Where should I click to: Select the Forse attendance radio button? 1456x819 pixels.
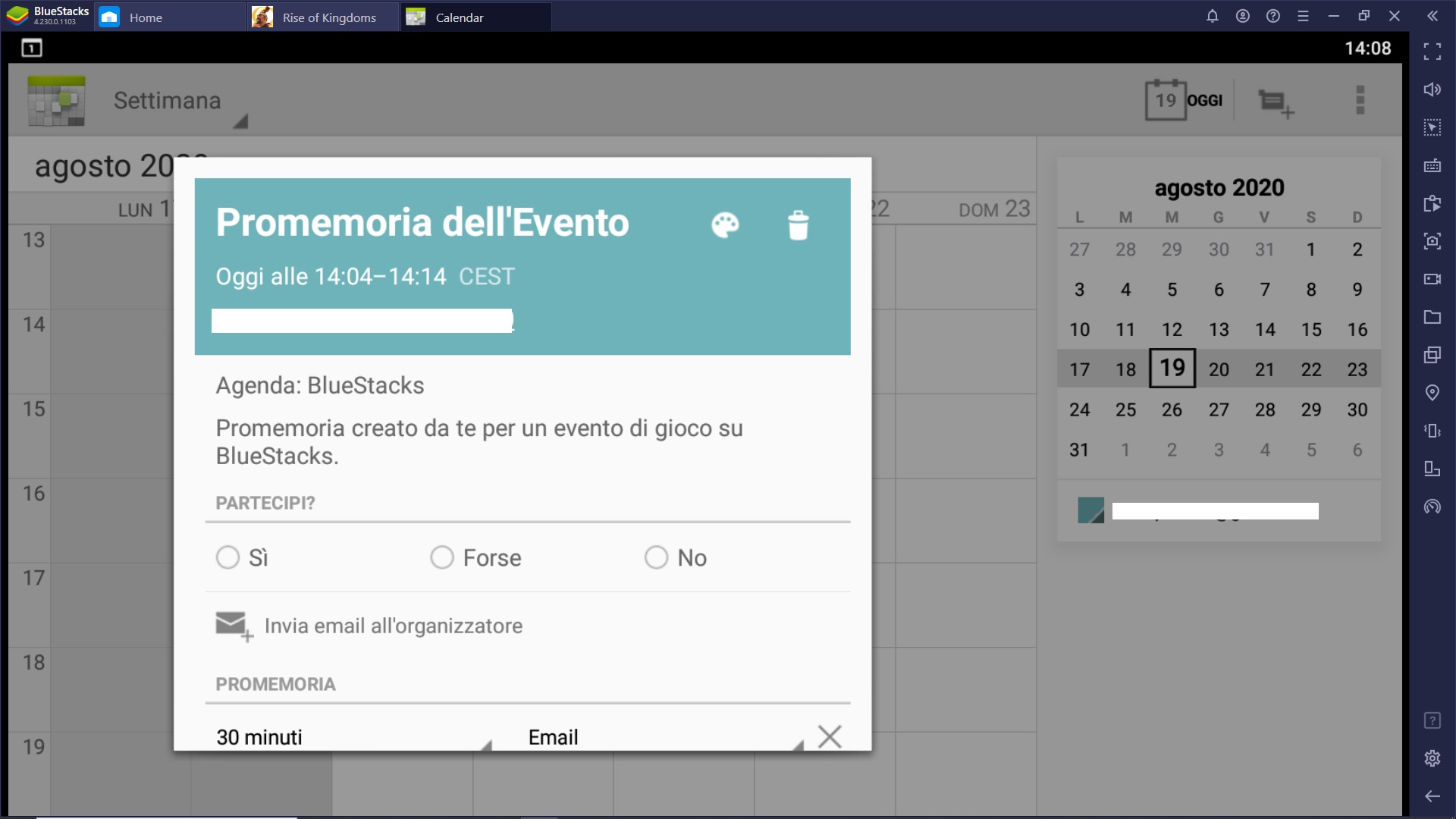(442, 557)
